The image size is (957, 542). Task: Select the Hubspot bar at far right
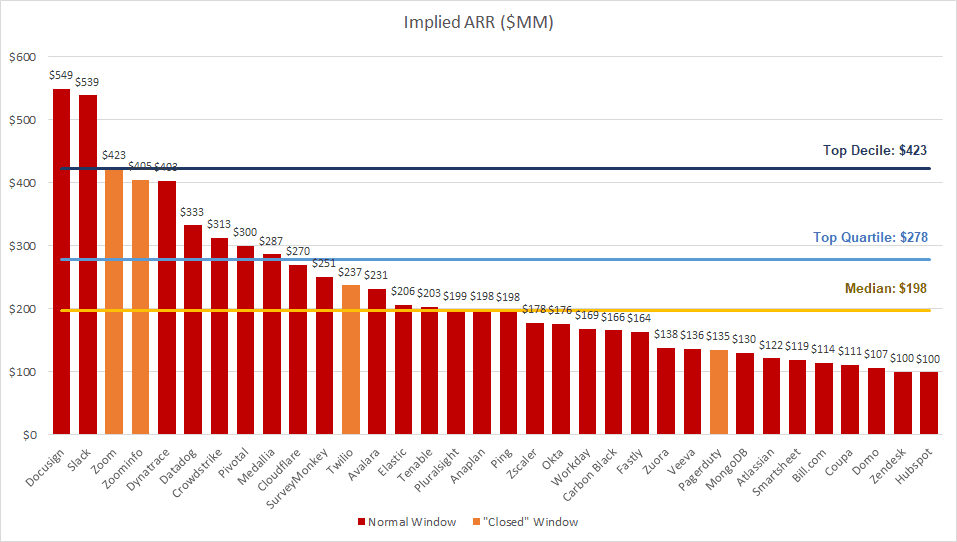point(929,403)
